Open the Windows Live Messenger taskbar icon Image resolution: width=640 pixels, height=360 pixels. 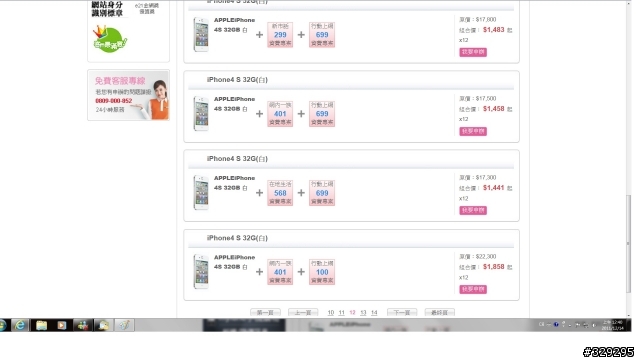pos(83,325)
